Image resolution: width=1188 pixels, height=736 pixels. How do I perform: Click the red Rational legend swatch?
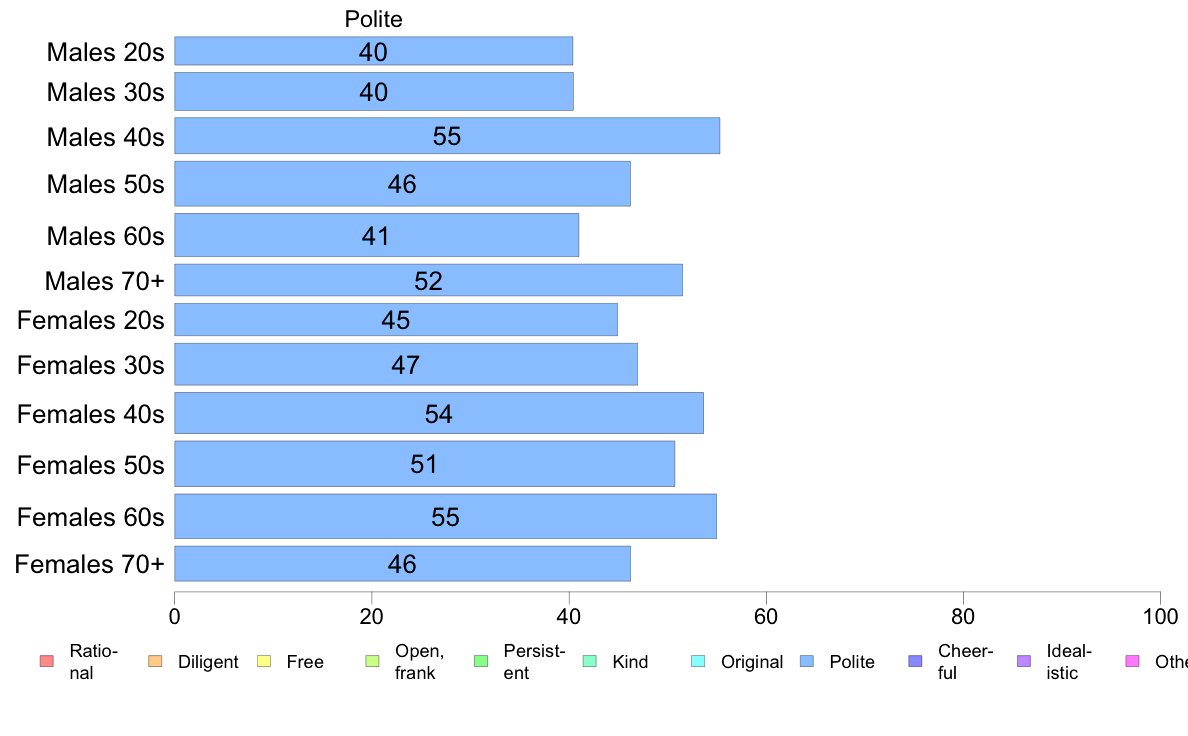47,661
